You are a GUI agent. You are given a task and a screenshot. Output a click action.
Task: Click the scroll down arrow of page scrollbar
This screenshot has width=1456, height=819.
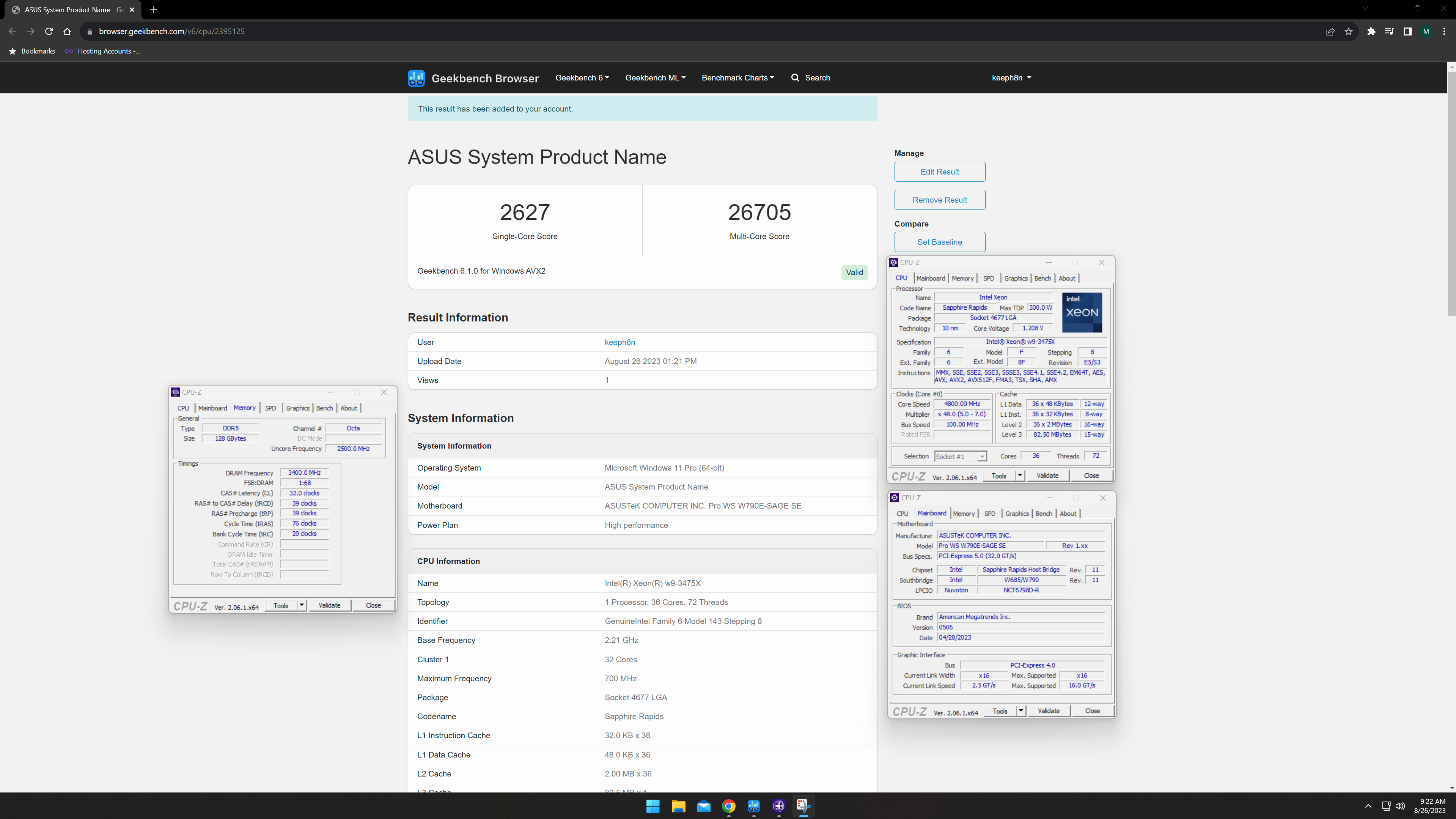(1451, 787)
